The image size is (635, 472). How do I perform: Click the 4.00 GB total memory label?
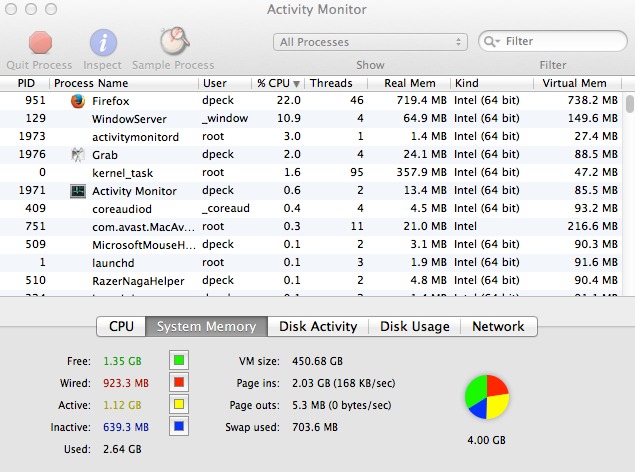(486, 440)
